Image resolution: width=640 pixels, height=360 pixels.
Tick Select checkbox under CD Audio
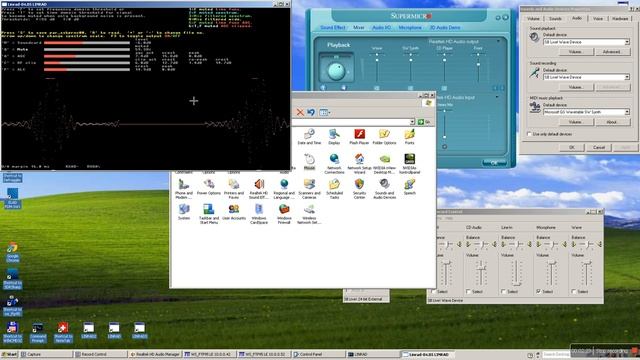468,291
